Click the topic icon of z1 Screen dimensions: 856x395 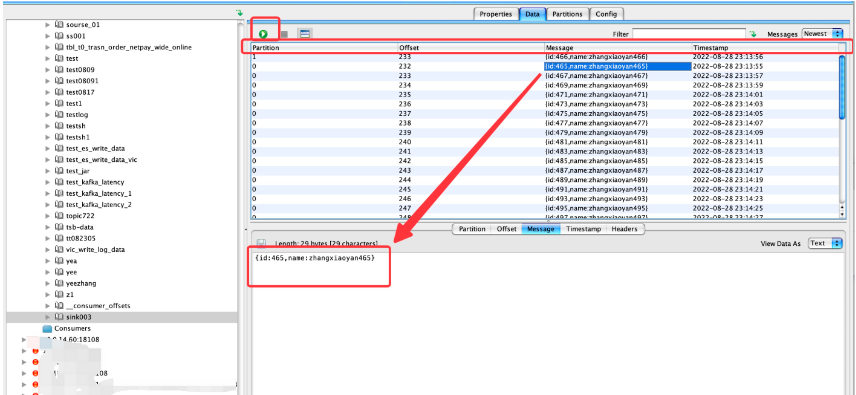[60, 294]
